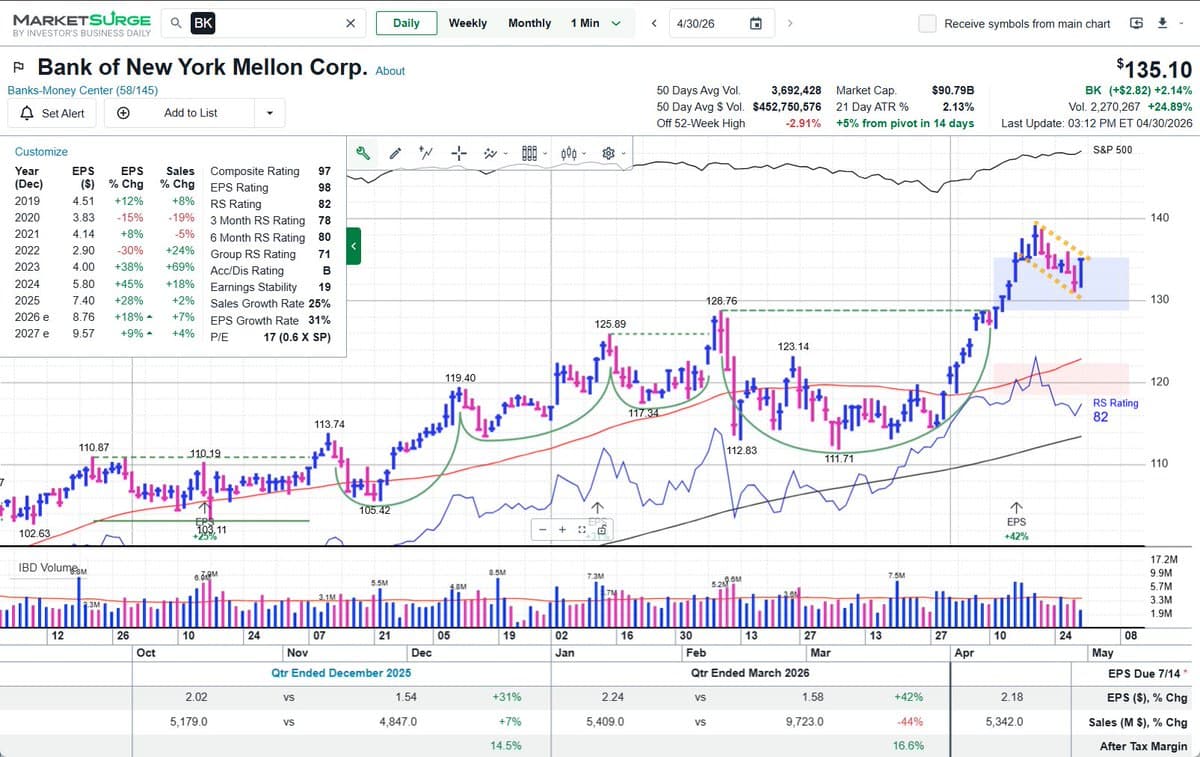
Task: Click the Qtr Ended December 2025 header
Action: coord(341,673)
